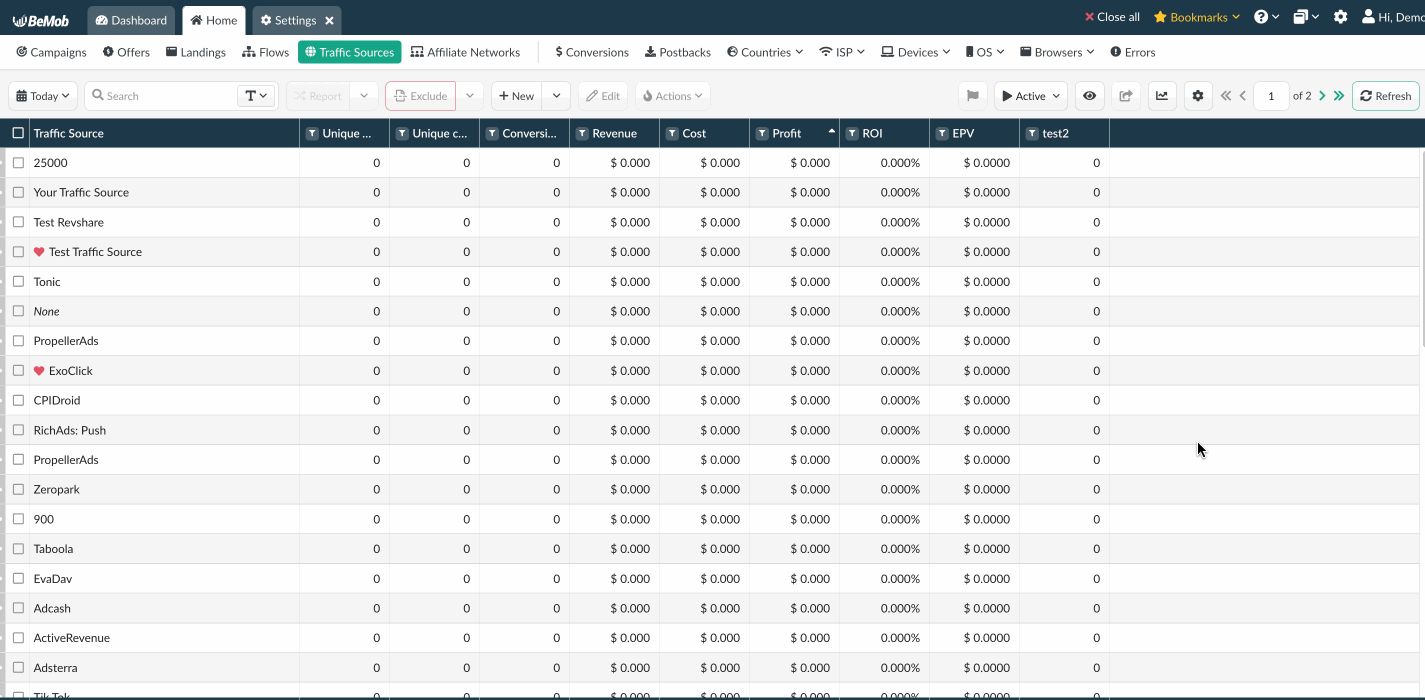1425x700 pixels.
Task: Open the Actions dropdown
Action: (x=673, y=96)
